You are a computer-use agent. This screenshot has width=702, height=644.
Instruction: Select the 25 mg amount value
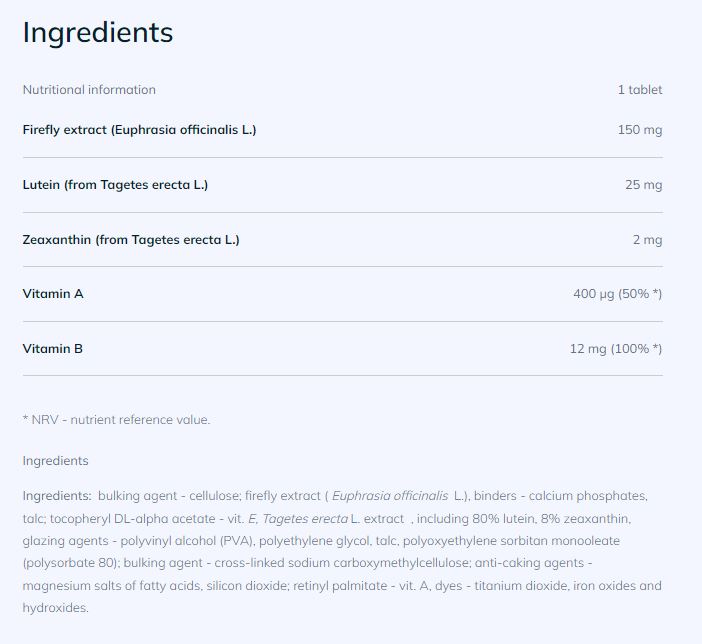click(644, 185)
